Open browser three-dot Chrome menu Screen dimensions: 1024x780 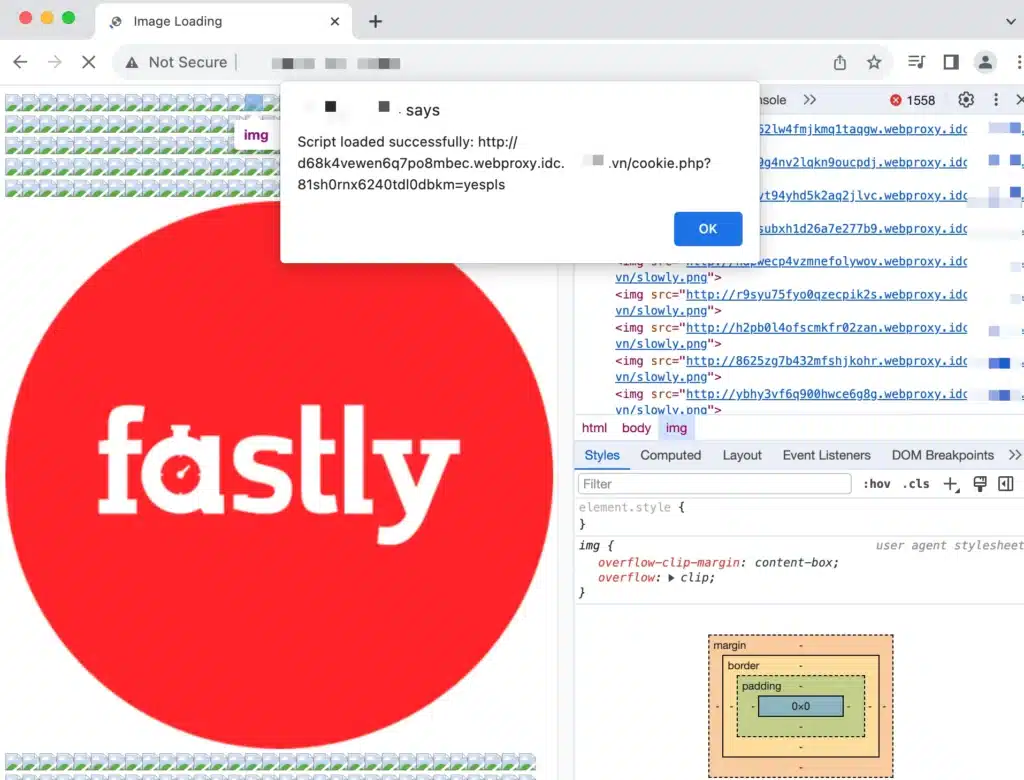[x=1018, y=62]
